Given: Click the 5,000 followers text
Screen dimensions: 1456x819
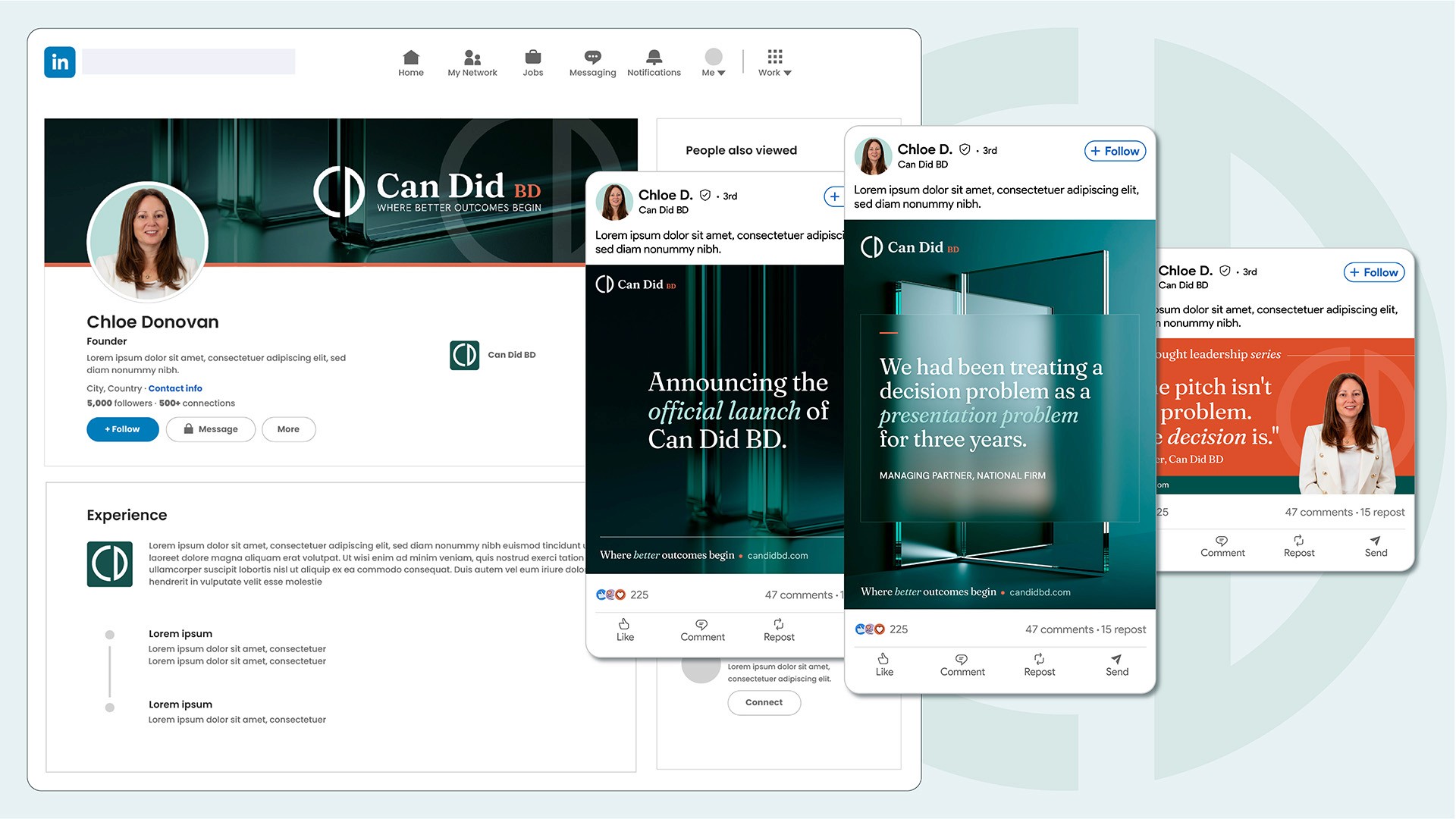Looking at the screenshot, I should [119, 403].
